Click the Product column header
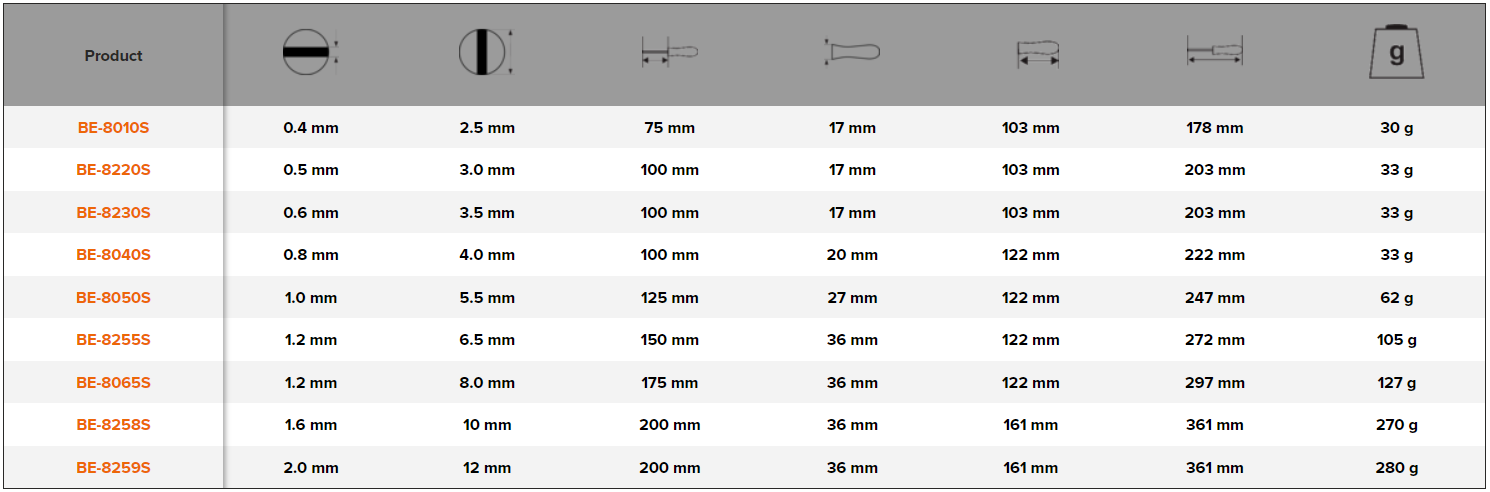The width and height of the screenshot is (1490, 492). (x=113, y=56)
